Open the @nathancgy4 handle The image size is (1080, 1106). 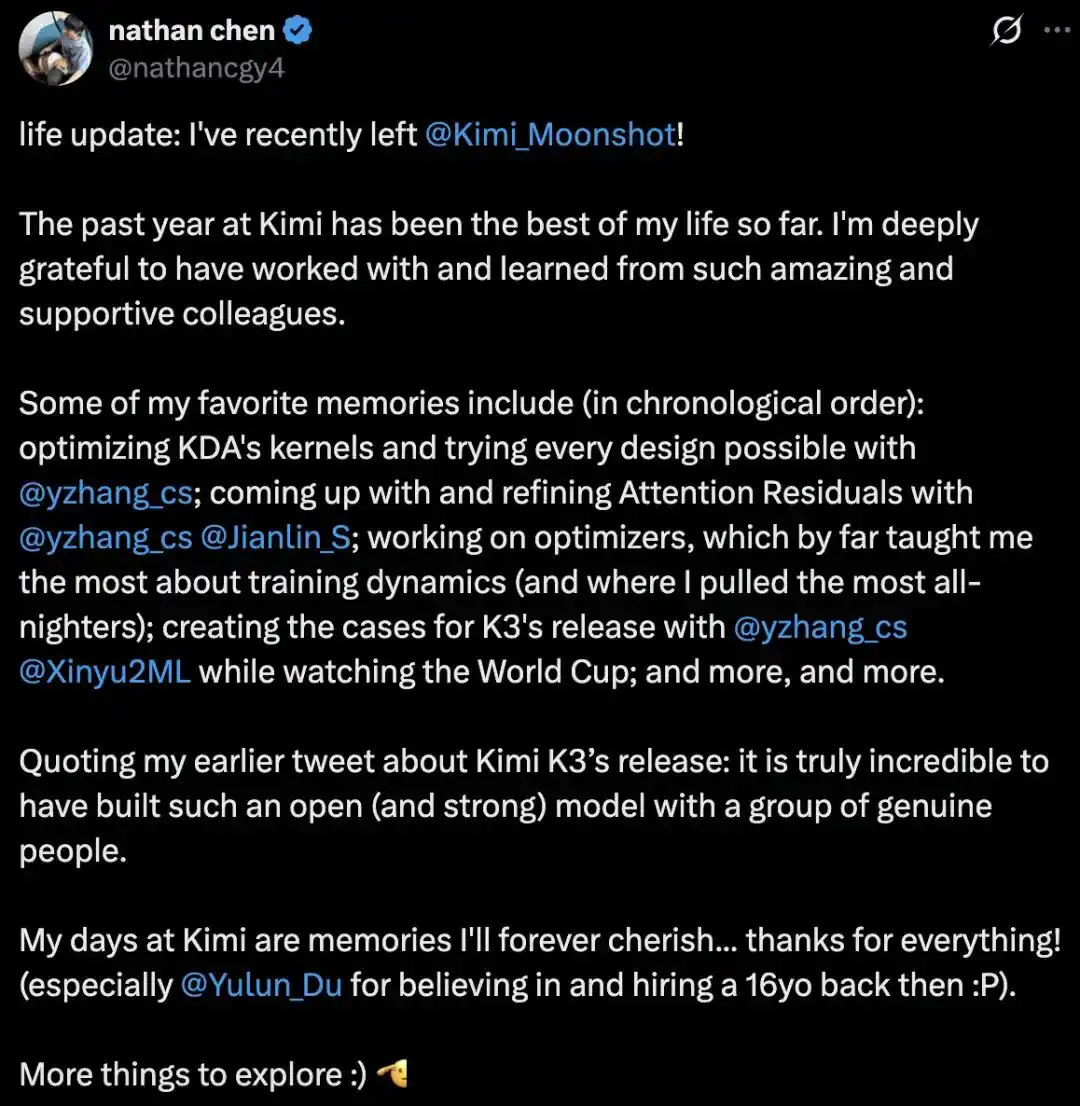coord(196,68)
